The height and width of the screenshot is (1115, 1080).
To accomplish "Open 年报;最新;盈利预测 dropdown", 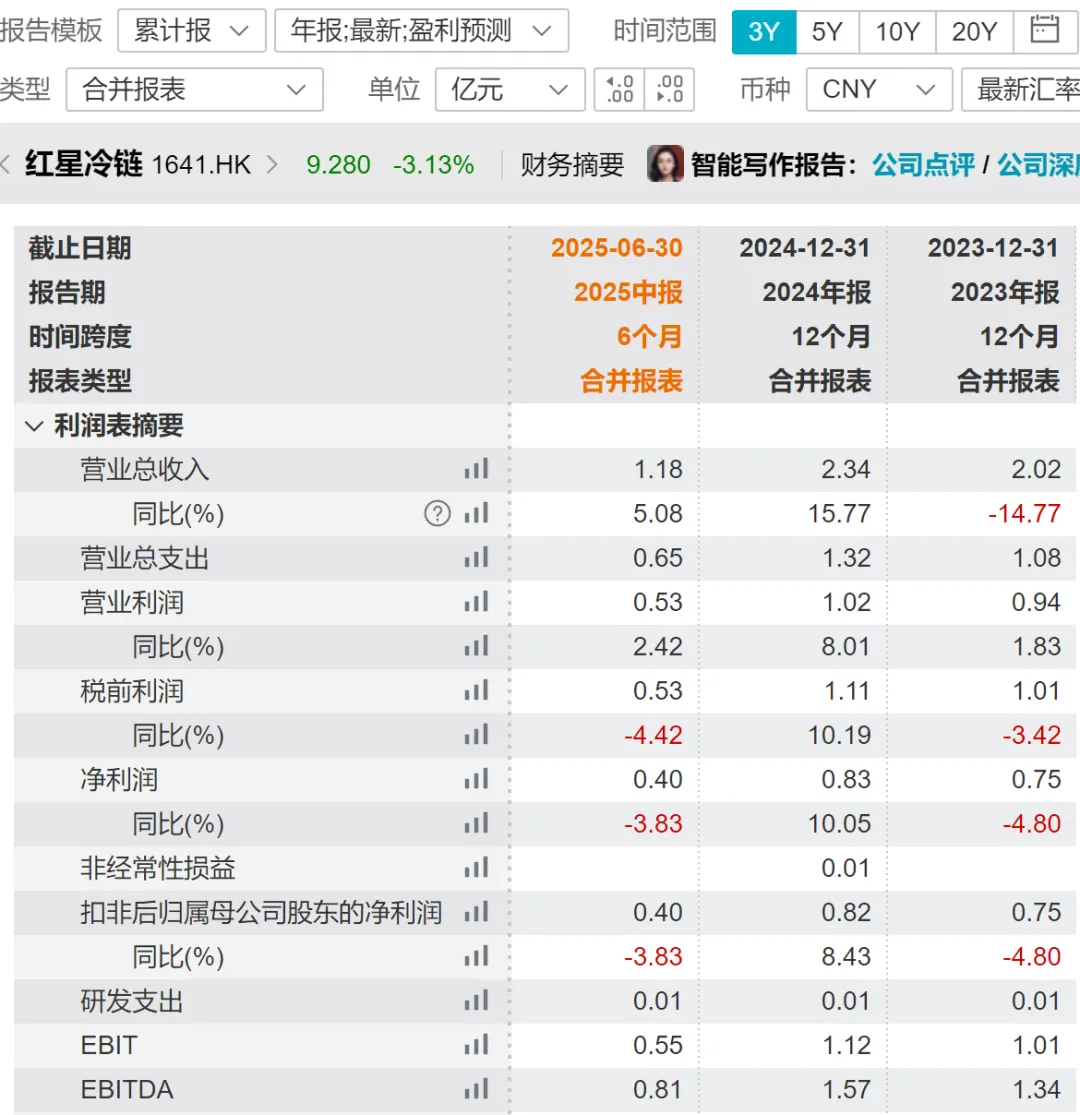I will [421, 31].
